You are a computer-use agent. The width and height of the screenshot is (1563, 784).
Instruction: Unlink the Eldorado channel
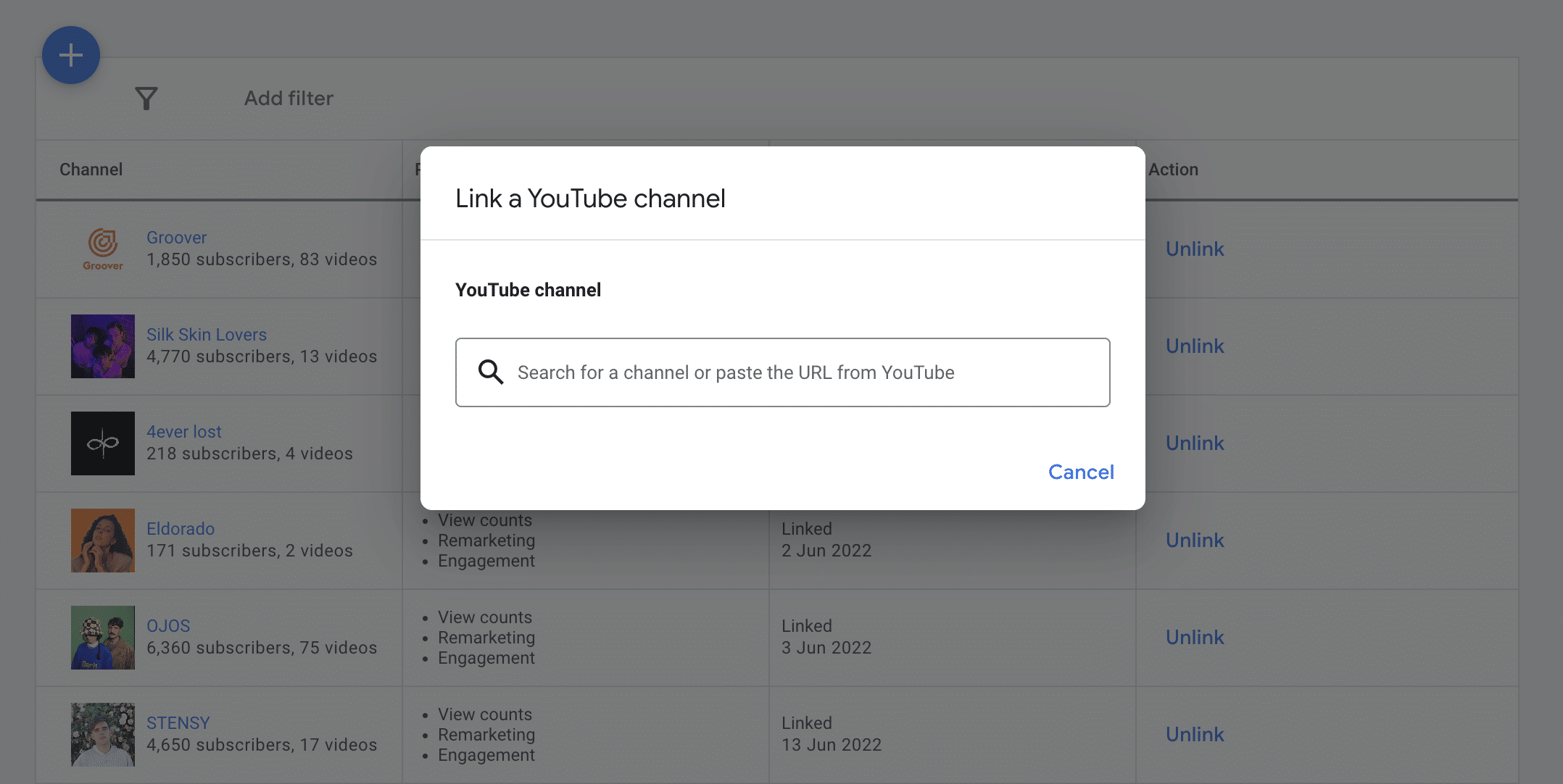tap(1195, 541)
